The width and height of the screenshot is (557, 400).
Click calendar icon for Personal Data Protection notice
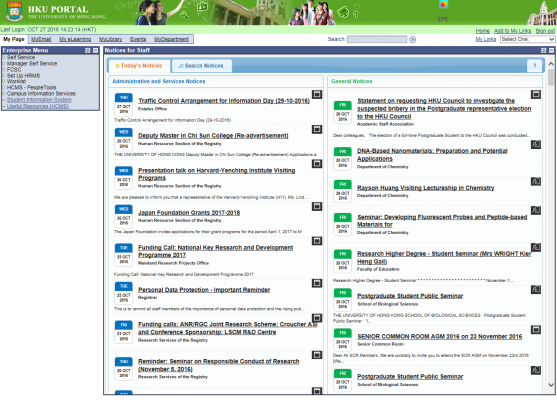[317, 283]
